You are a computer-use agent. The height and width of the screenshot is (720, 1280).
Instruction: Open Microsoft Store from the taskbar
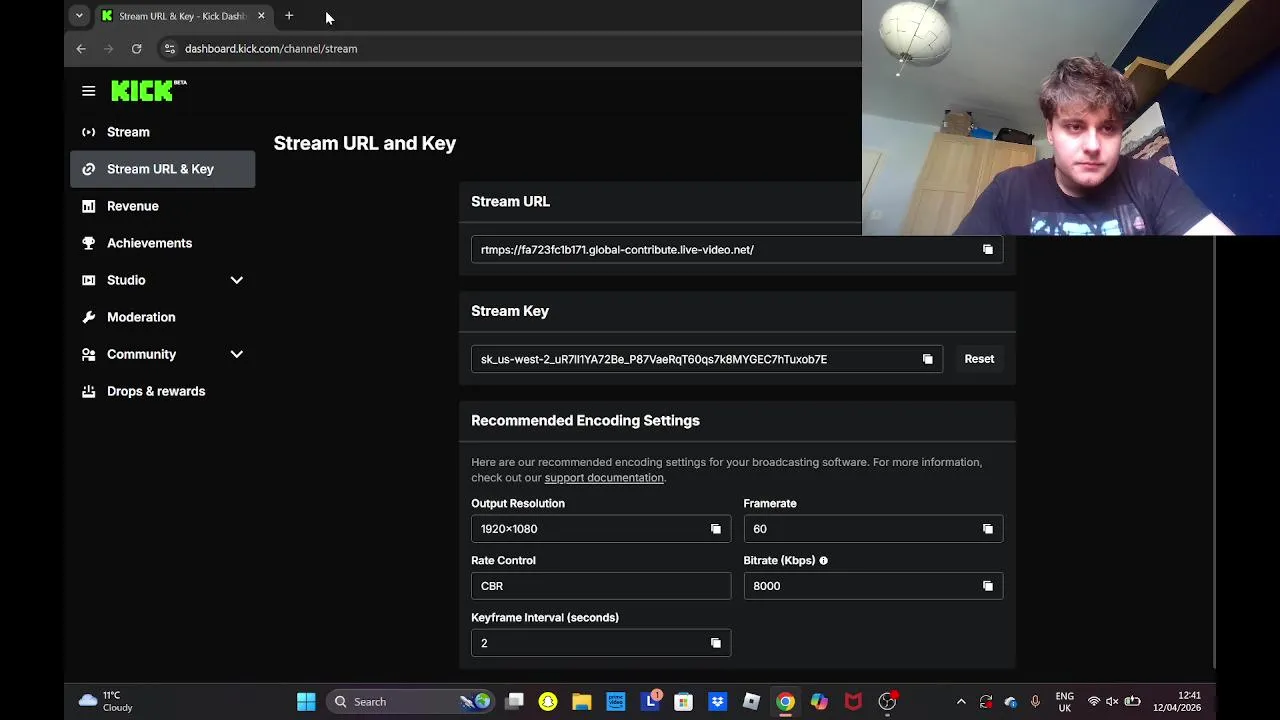point(683,702)
